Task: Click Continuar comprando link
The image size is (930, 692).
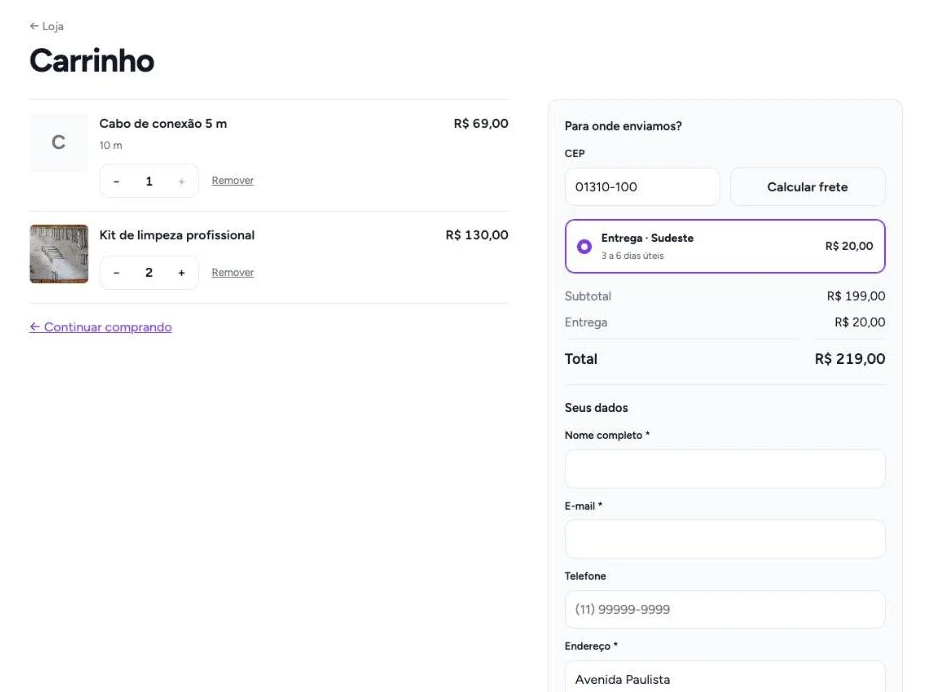Action: click(101, 327)
